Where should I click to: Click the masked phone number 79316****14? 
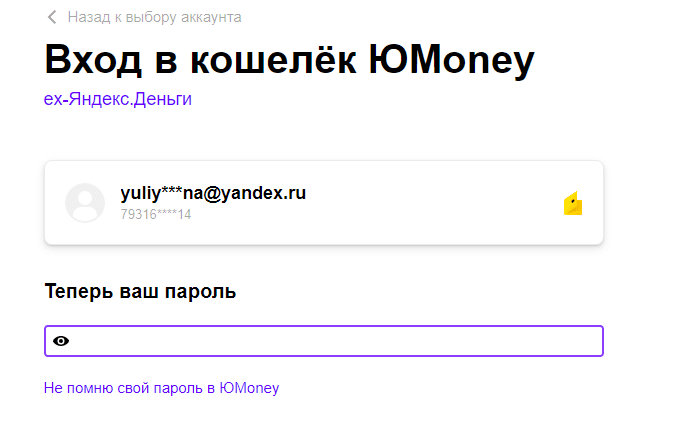(155, 214)
